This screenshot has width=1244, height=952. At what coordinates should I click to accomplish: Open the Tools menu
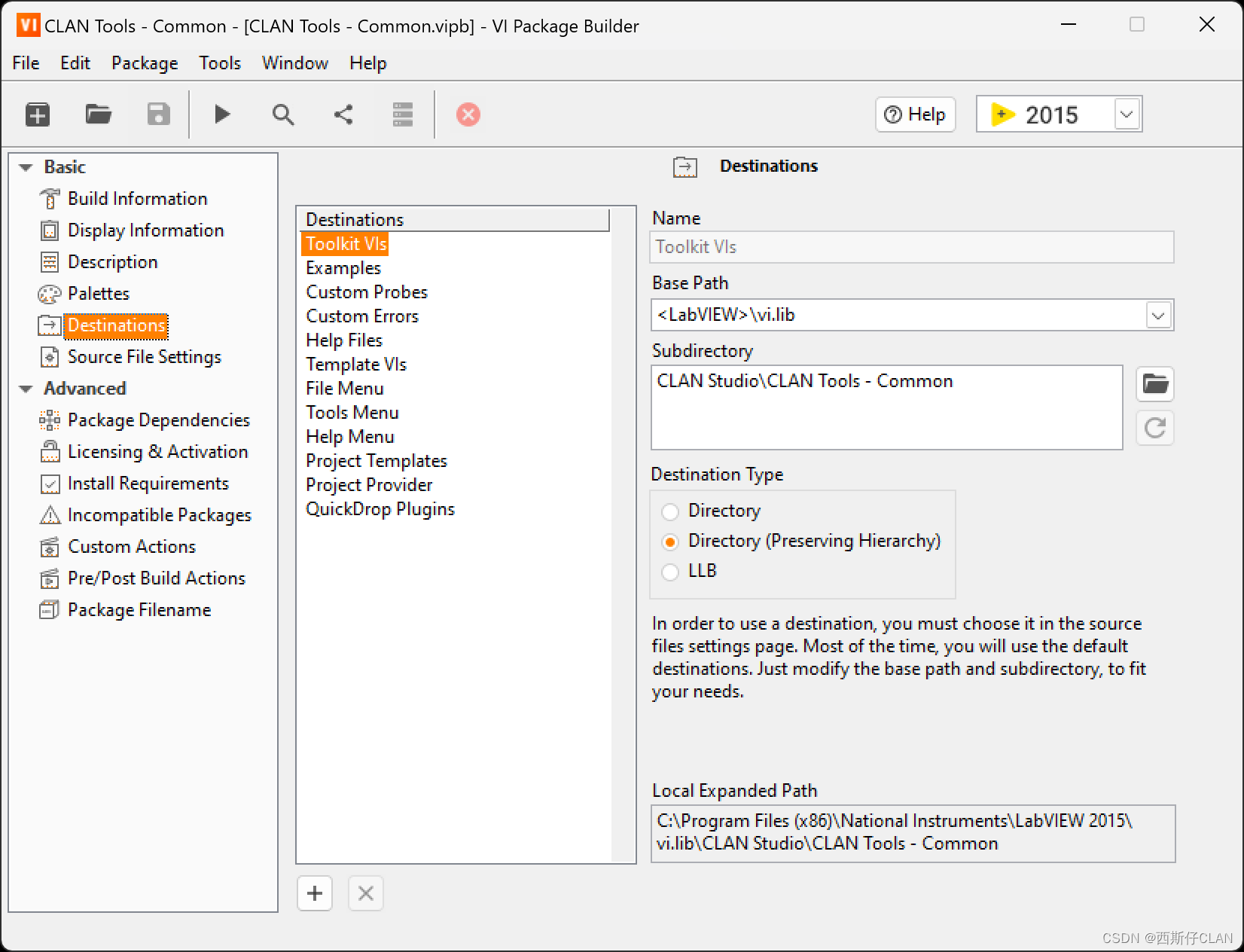coord(219,63)
